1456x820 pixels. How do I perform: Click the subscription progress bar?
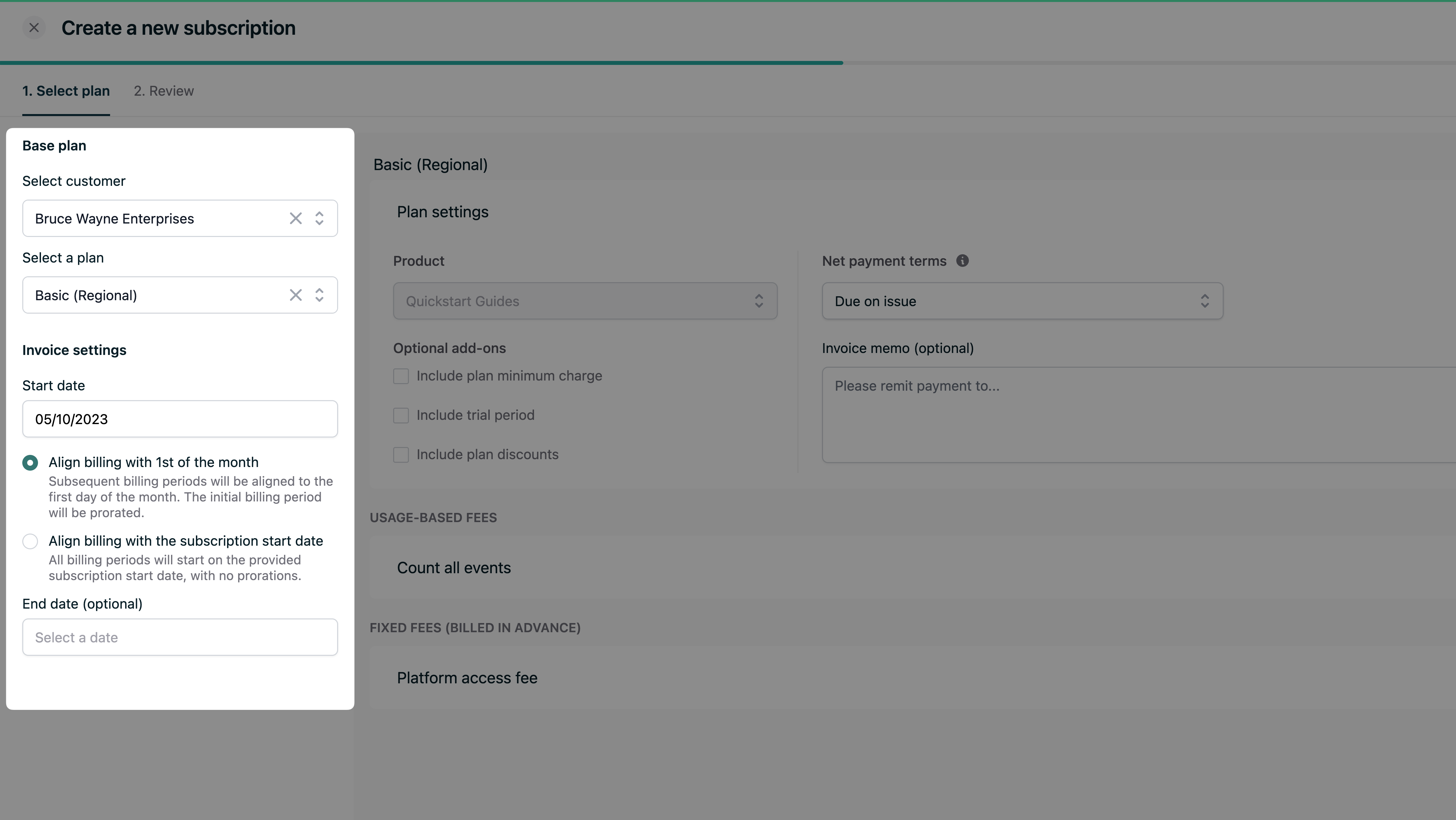point(728,63)
